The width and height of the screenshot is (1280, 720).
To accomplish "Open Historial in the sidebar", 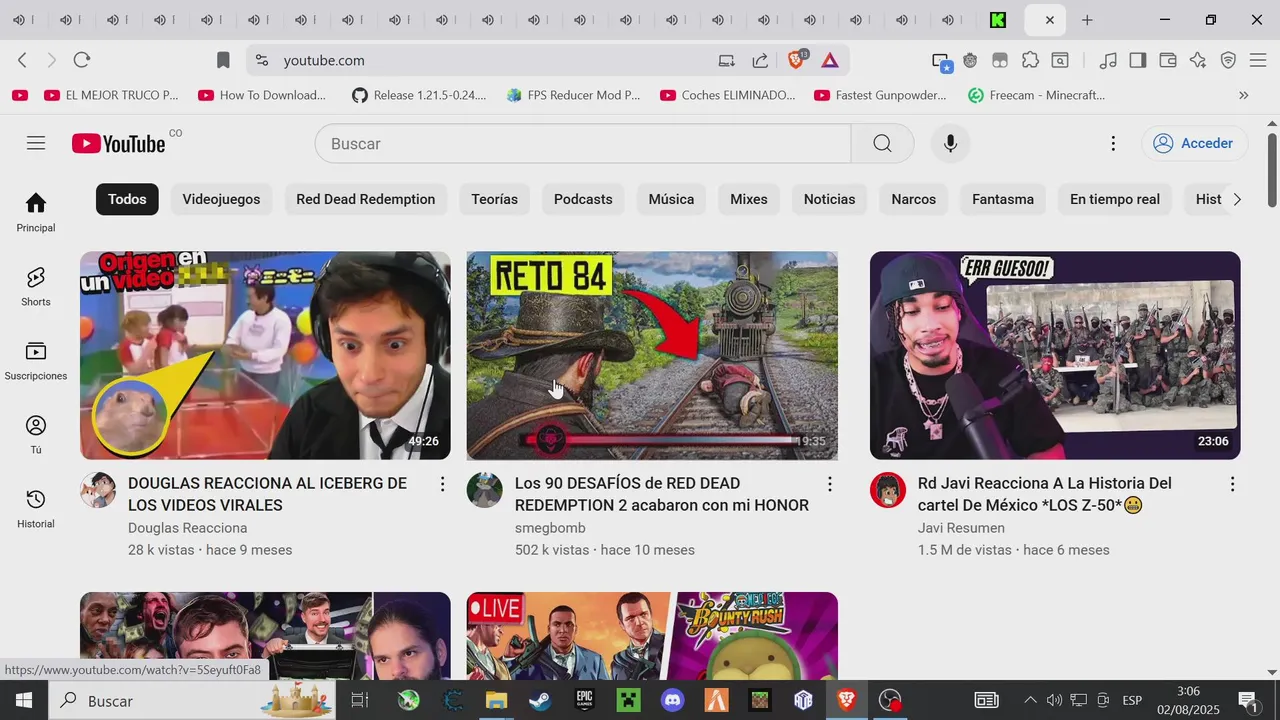I will click(x=36, y=508).
